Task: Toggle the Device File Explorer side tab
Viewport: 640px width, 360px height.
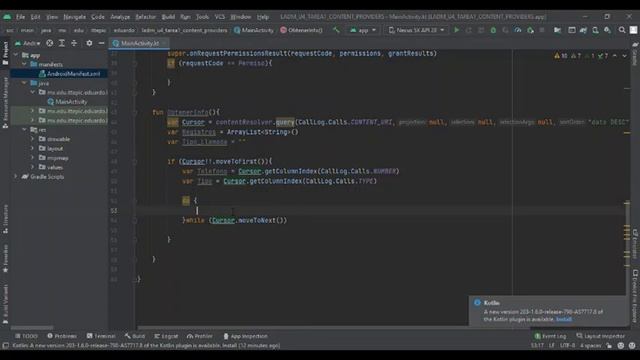Action: pyautogui.click(x=635, y=297)
